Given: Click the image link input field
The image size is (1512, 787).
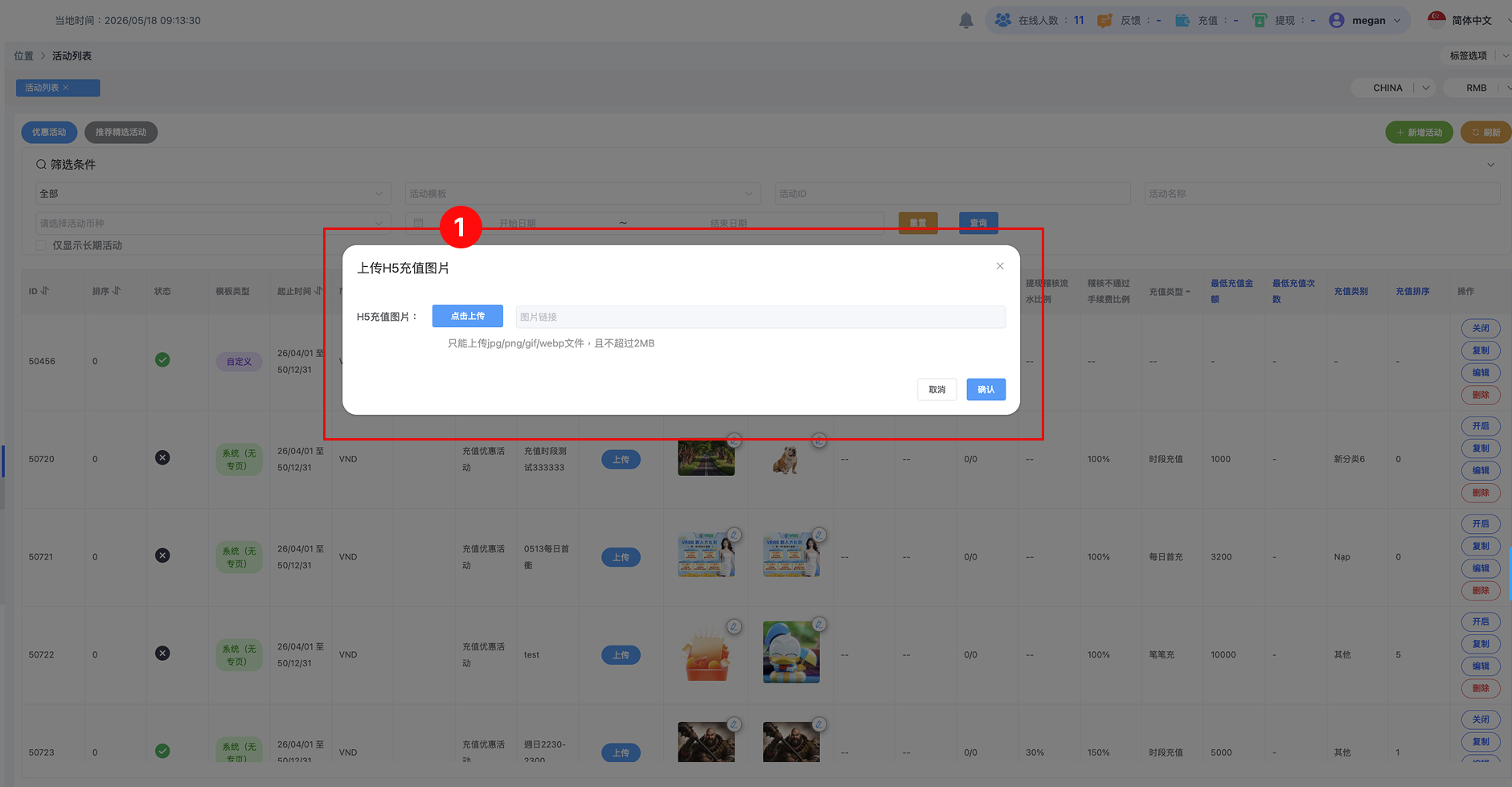Looking at the screenshot, I should click(760, 317).
